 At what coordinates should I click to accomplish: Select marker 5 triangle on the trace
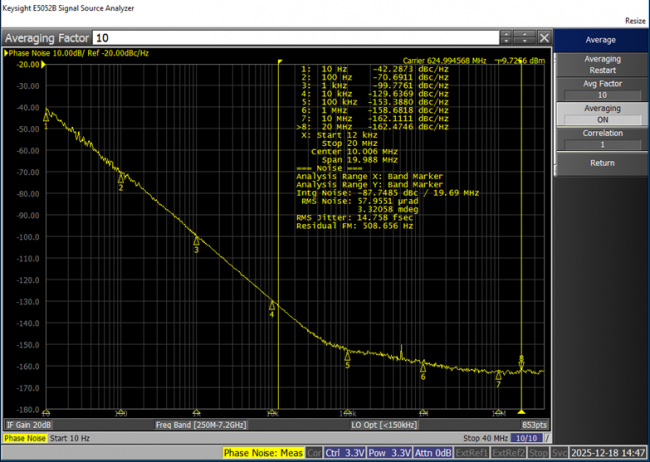[347, 356]
